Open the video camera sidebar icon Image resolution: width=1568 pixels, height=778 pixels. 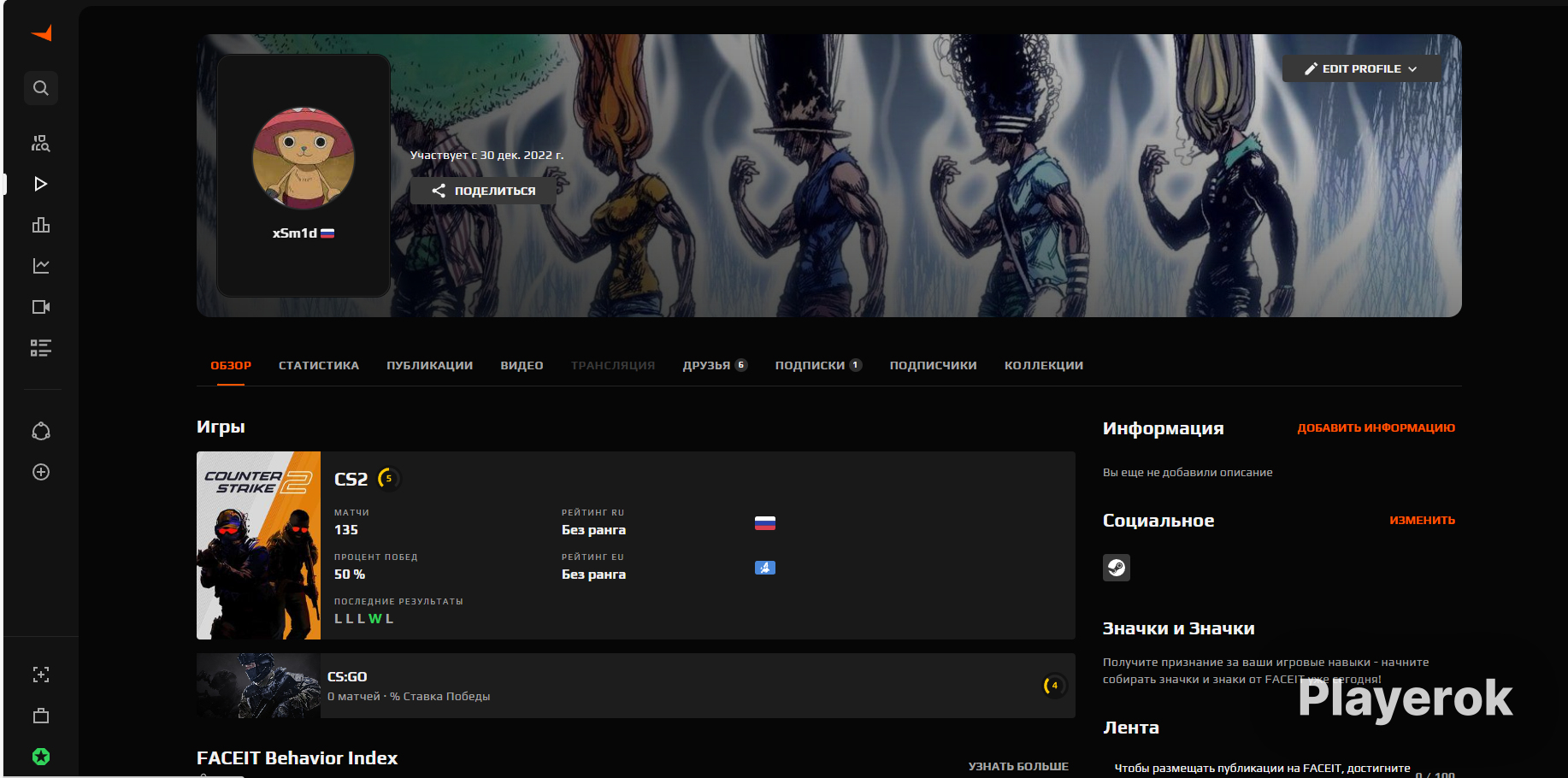click(41, 307)
